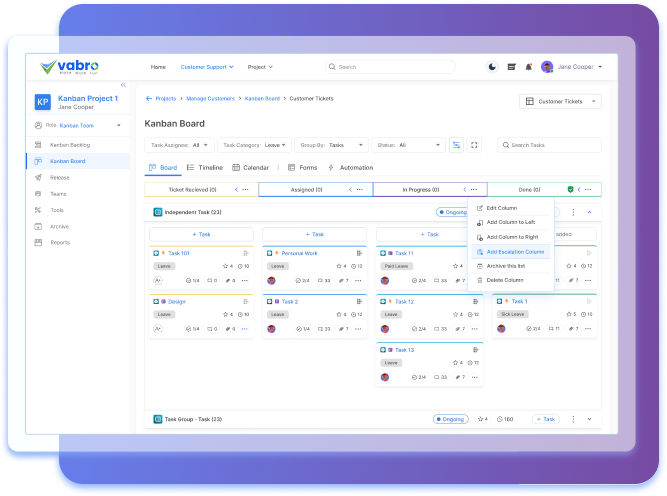
Task: Switch to the Timeline tab
Action: click(205, 168)
